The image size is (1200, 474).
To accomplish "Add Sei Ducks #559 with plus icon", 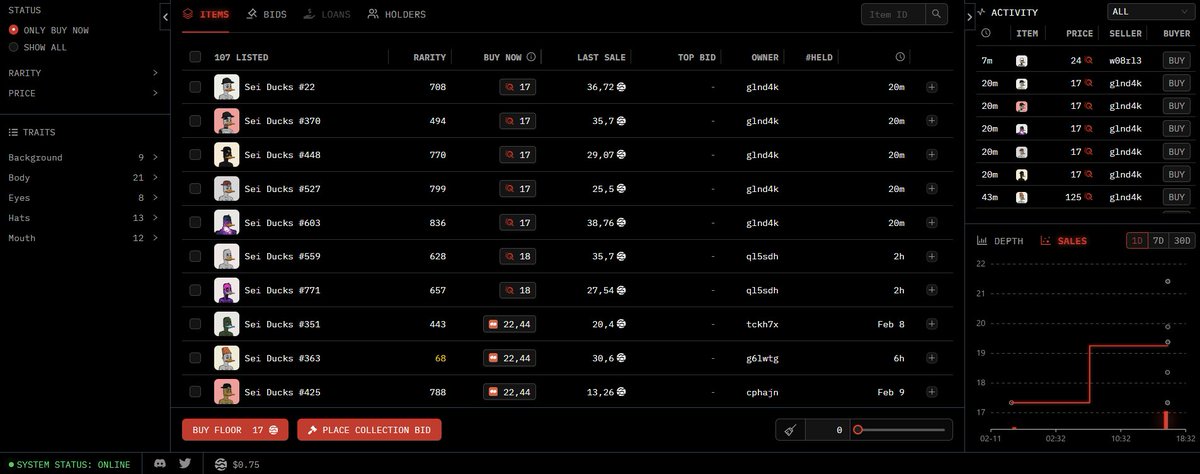I will tap(932, 256).
